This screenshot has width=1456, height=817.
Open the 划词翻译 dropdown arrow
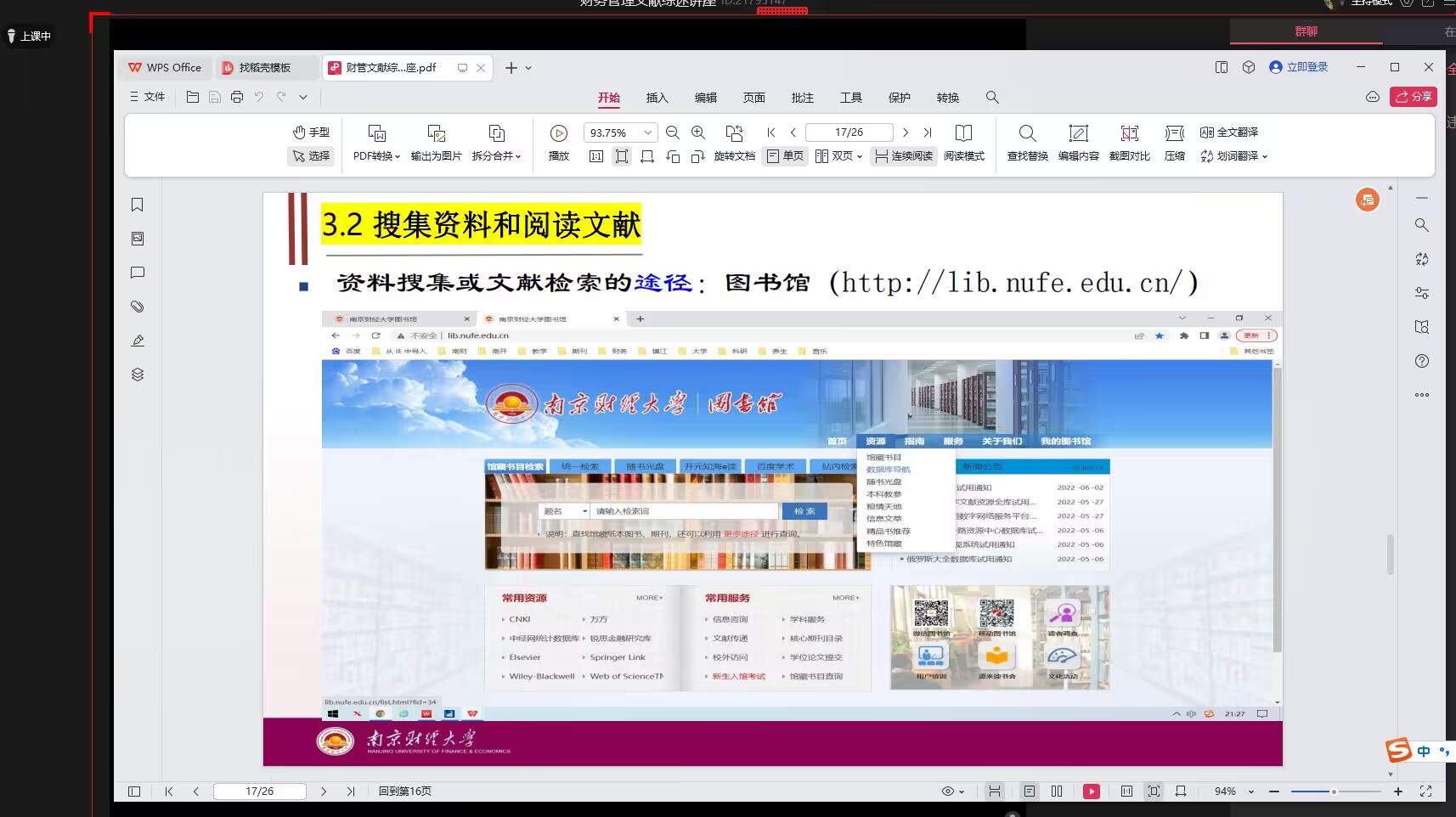(x=1265, y=156)
